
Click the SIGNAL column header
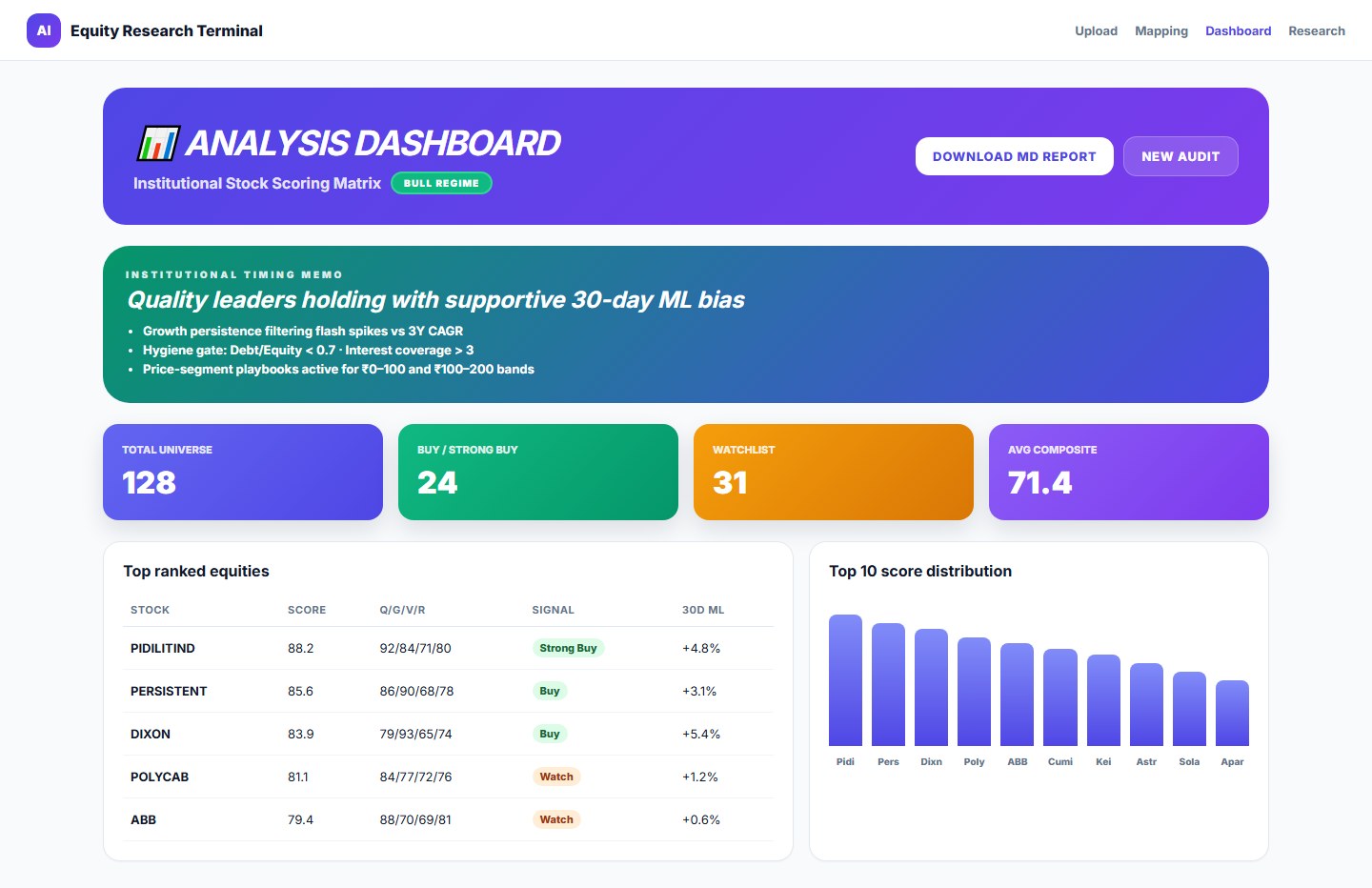(x=553, y=610)
